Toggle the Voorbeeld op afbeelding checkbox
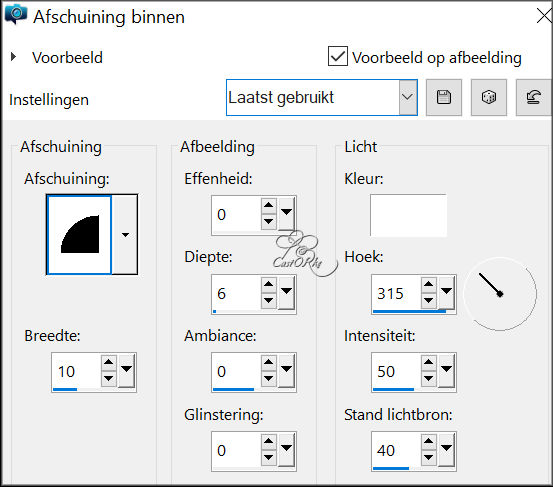 click(338, 56)
